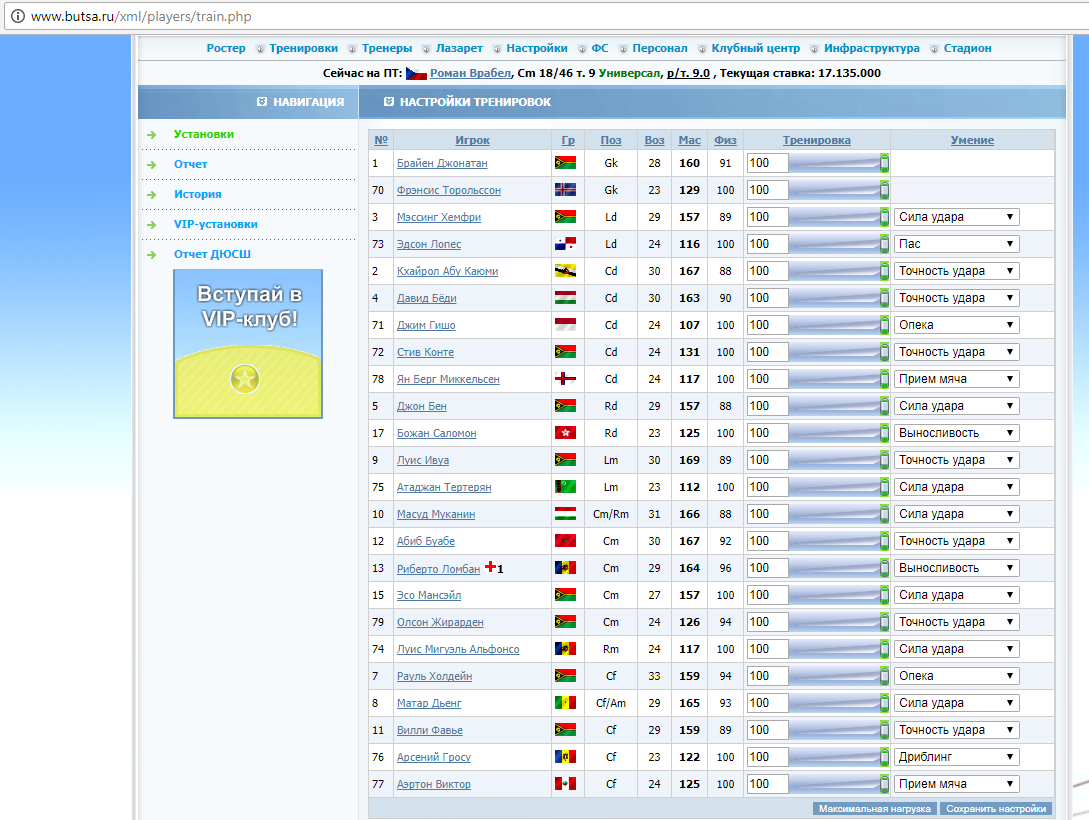1089x820 pixels.
Task: Click the flag icon beside Брайен Джонатан
Action: tap(565, 163)
